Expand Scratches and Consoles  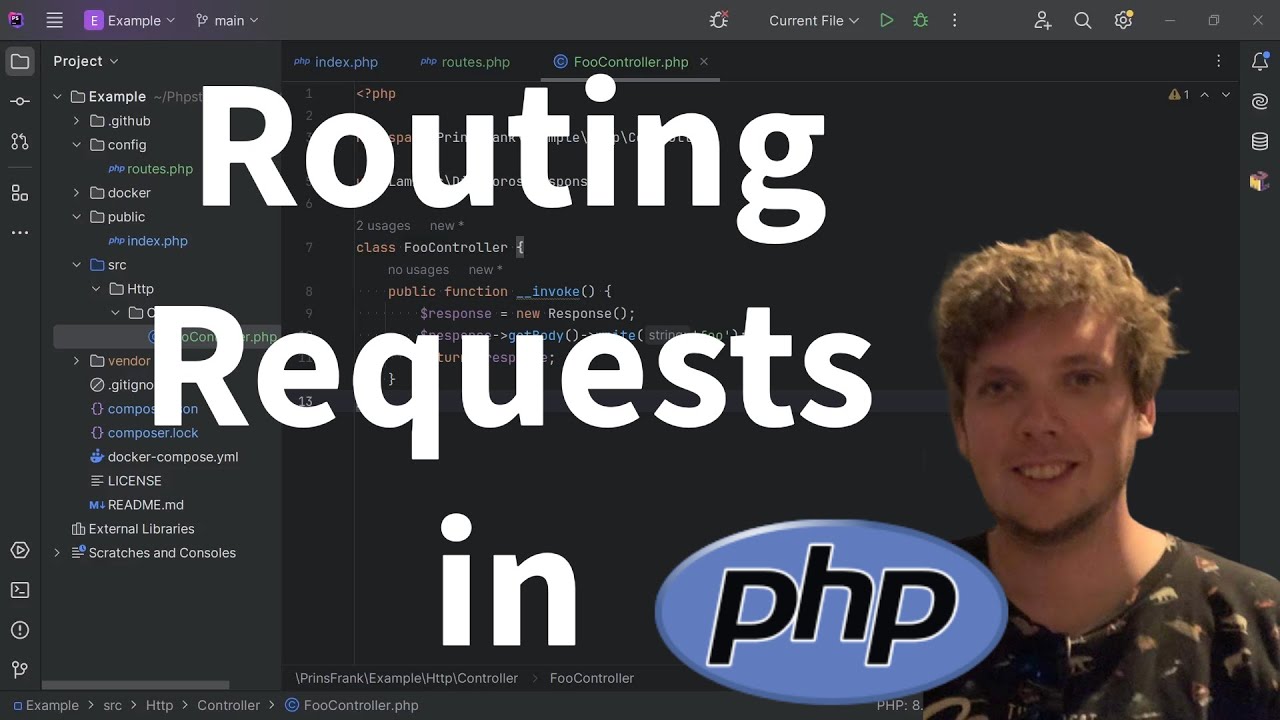[x=57, y=553]
